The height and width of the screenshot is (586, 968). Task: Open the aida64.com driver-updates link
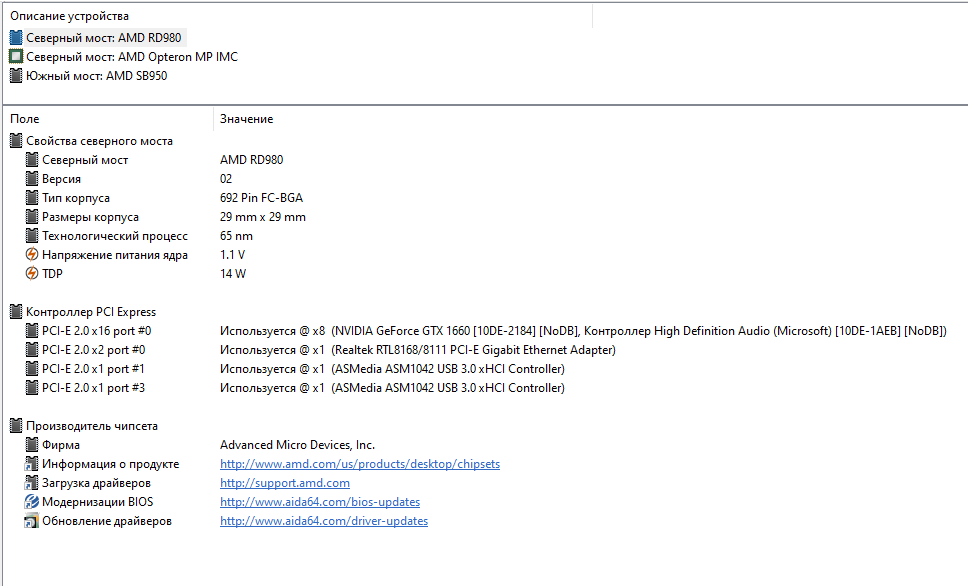coord(324,521)
